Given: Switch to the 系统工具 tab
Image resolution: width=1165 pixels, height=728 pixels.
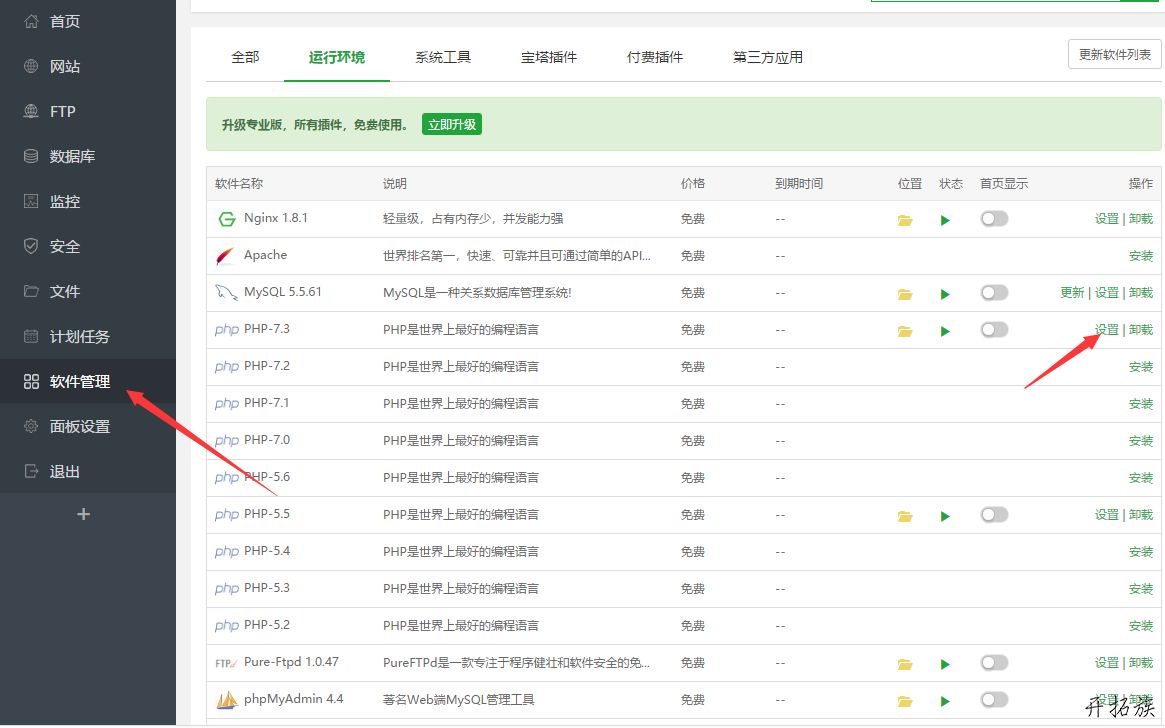Looking at the screenshot, I should tap(443, 57).
